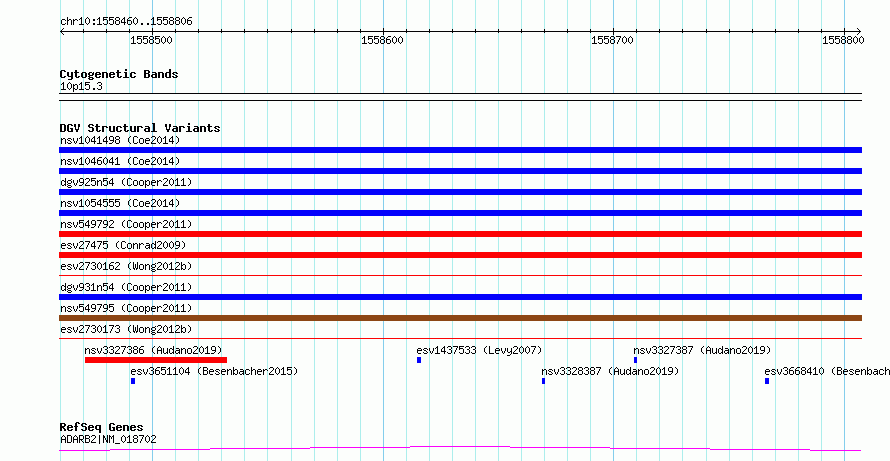Open esv1437533 (Levy2007) variant label

point(479,350)
